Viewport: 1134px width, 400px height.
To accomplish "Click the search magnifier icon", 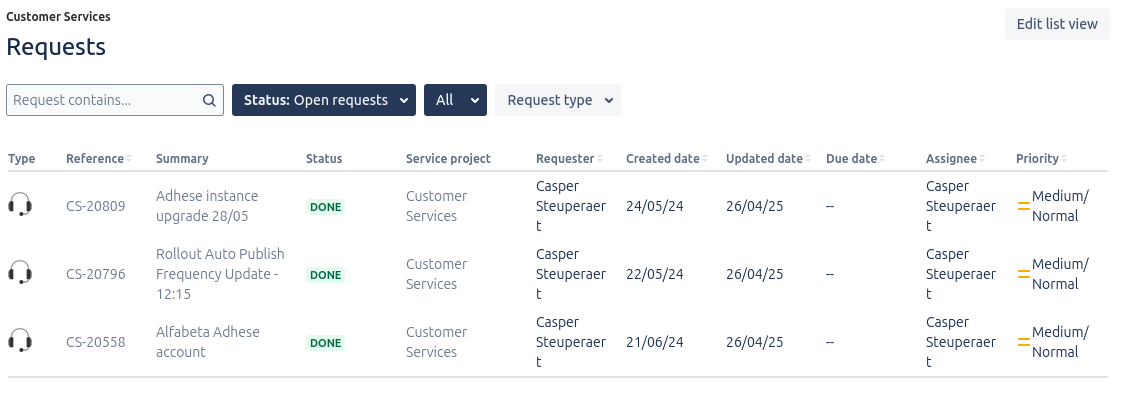I will pyautogui.click(x=209, y=101).
